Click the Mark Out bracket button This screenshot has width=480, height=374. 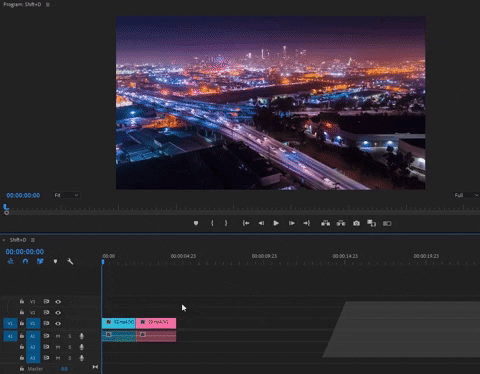pos(226,223)
